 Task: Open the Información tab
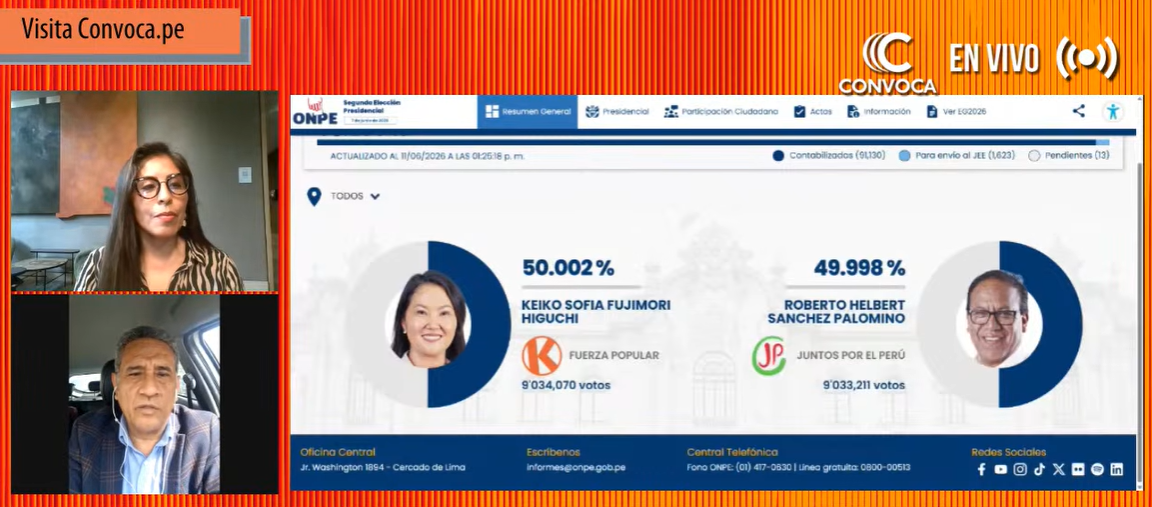click(879, 112)
